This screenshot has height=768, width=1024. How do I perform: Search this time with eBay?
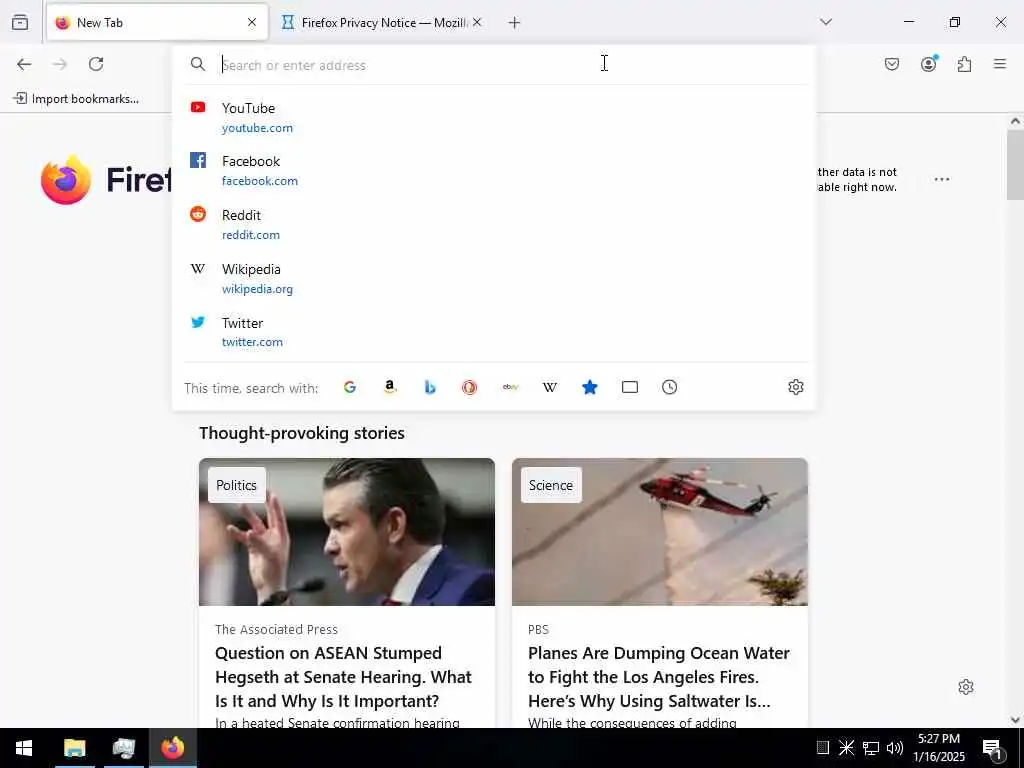[510, 387]
